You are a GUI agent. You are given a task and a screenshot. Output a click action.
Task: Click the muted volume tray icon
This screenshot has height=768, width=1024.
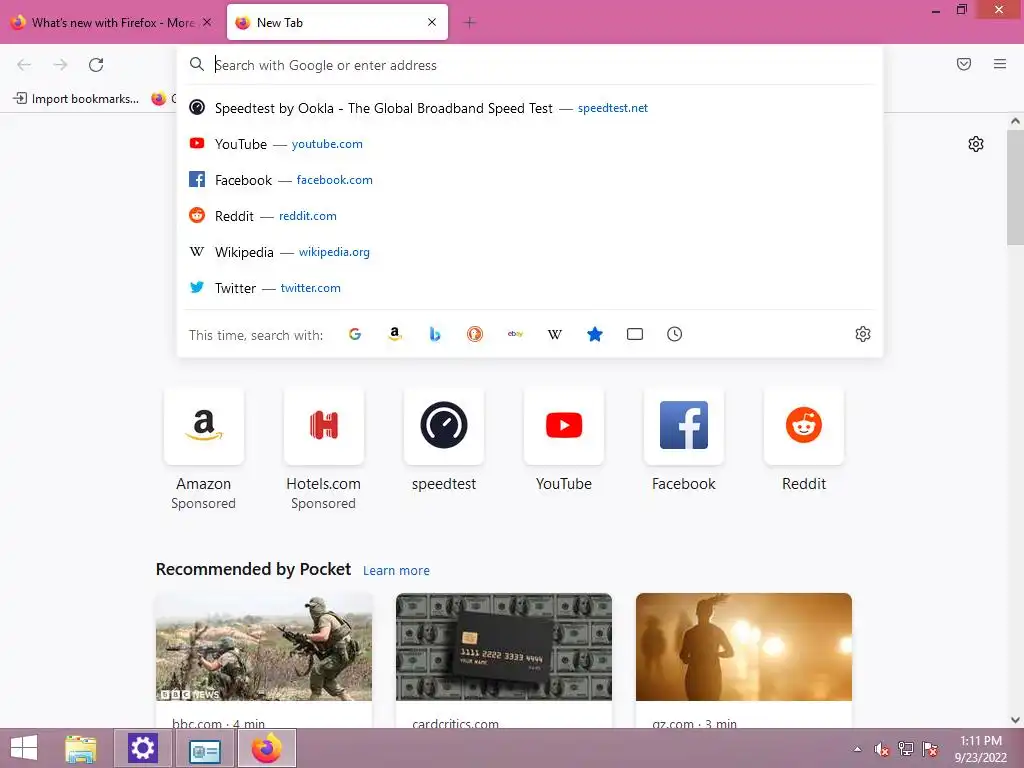pos(882,749)
